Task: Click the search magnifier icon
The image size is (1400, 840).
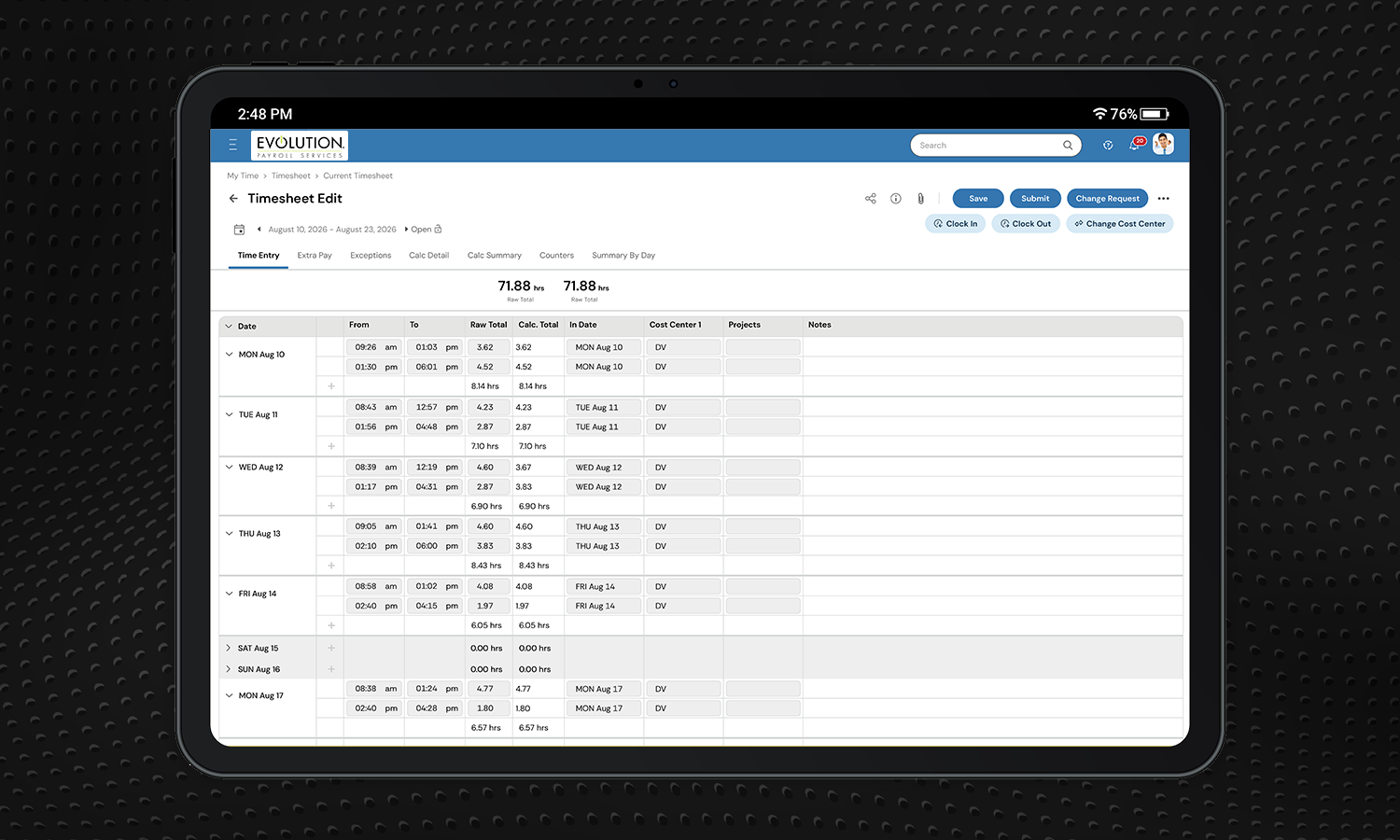Action: [x=1068, y=145]
